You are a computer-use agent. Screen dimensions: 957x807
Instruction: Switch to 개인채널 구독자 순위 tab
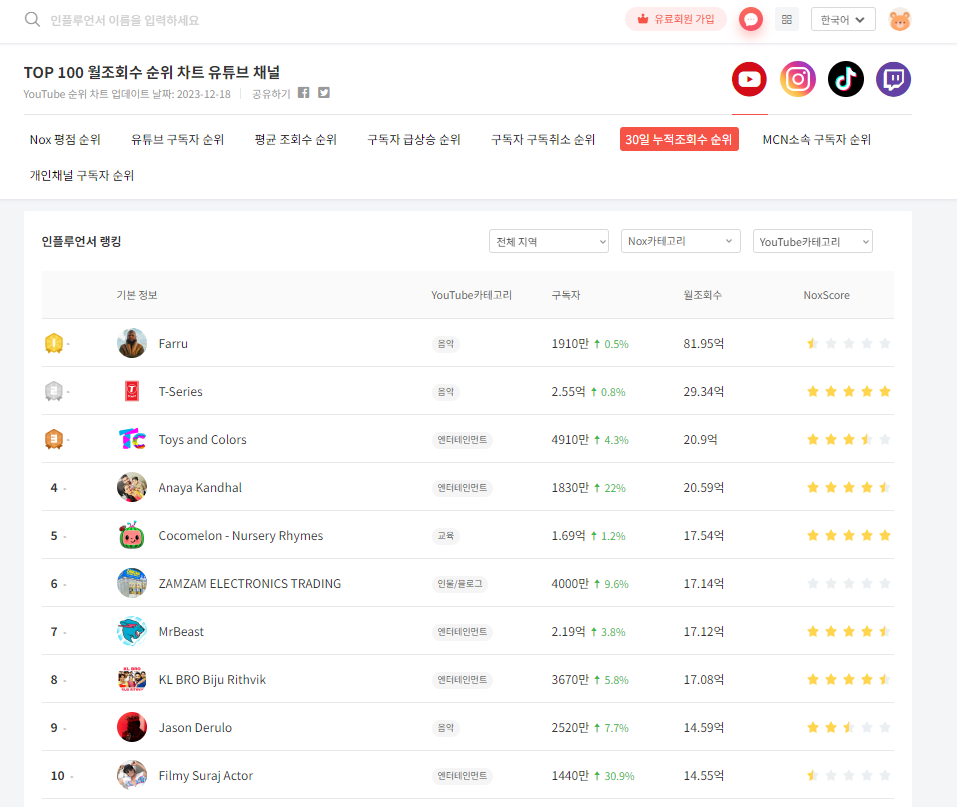pyautogui.click(x=82, y=175)
